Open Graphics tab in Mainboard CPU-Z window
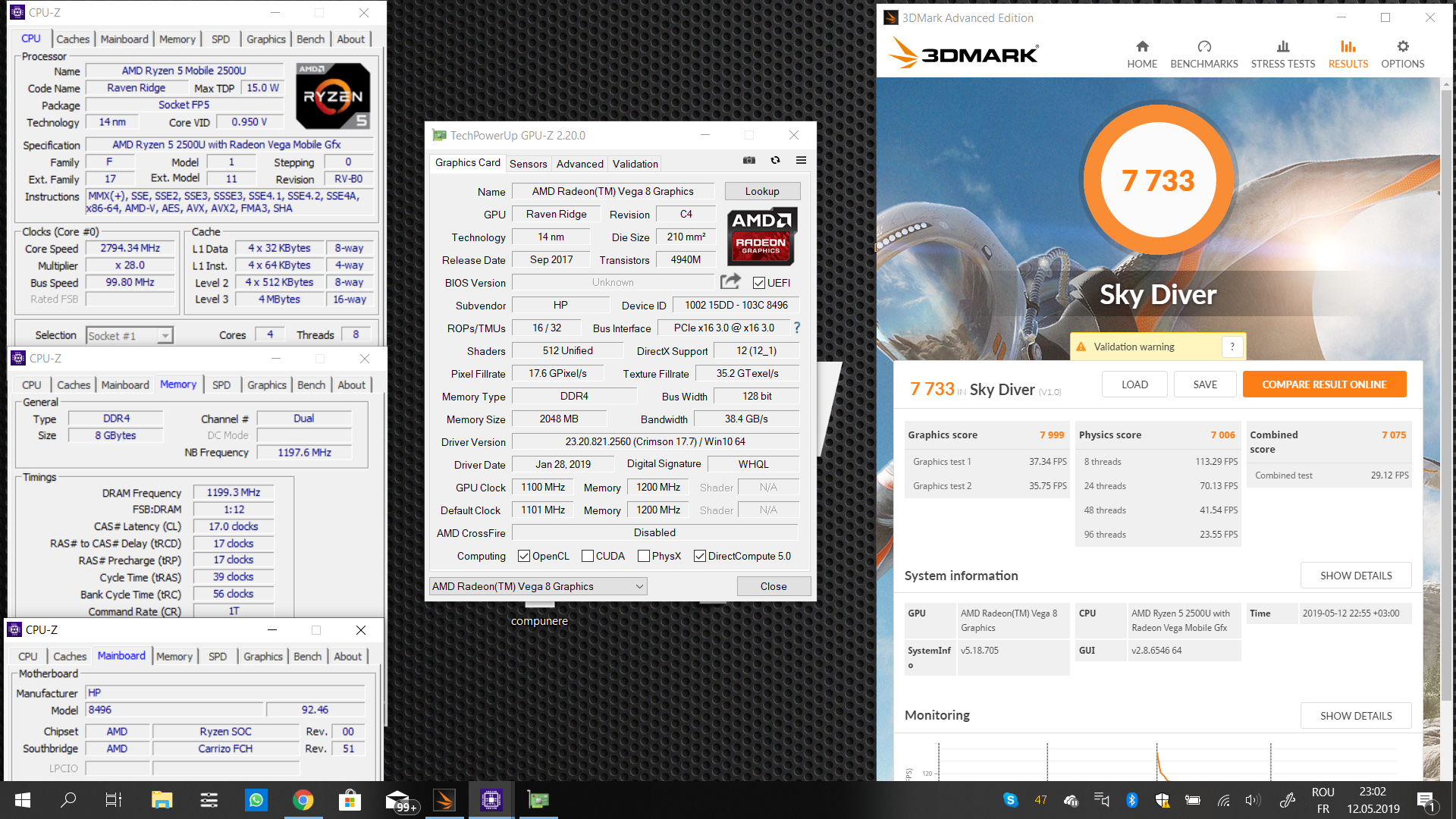The height and width of the screenshot is (819, 1456). click(263, 657)
